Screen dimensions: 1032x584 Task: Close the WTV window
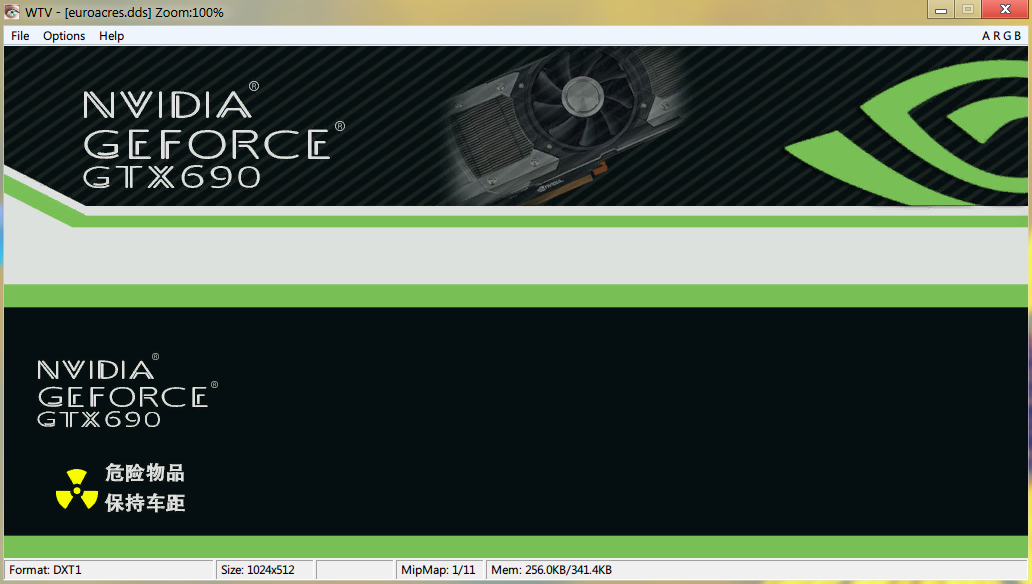point(1005,9)
